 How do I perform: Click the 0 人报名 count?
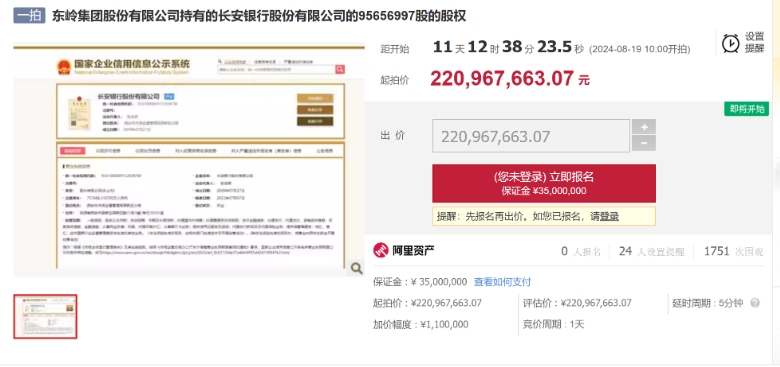[581, 252]
